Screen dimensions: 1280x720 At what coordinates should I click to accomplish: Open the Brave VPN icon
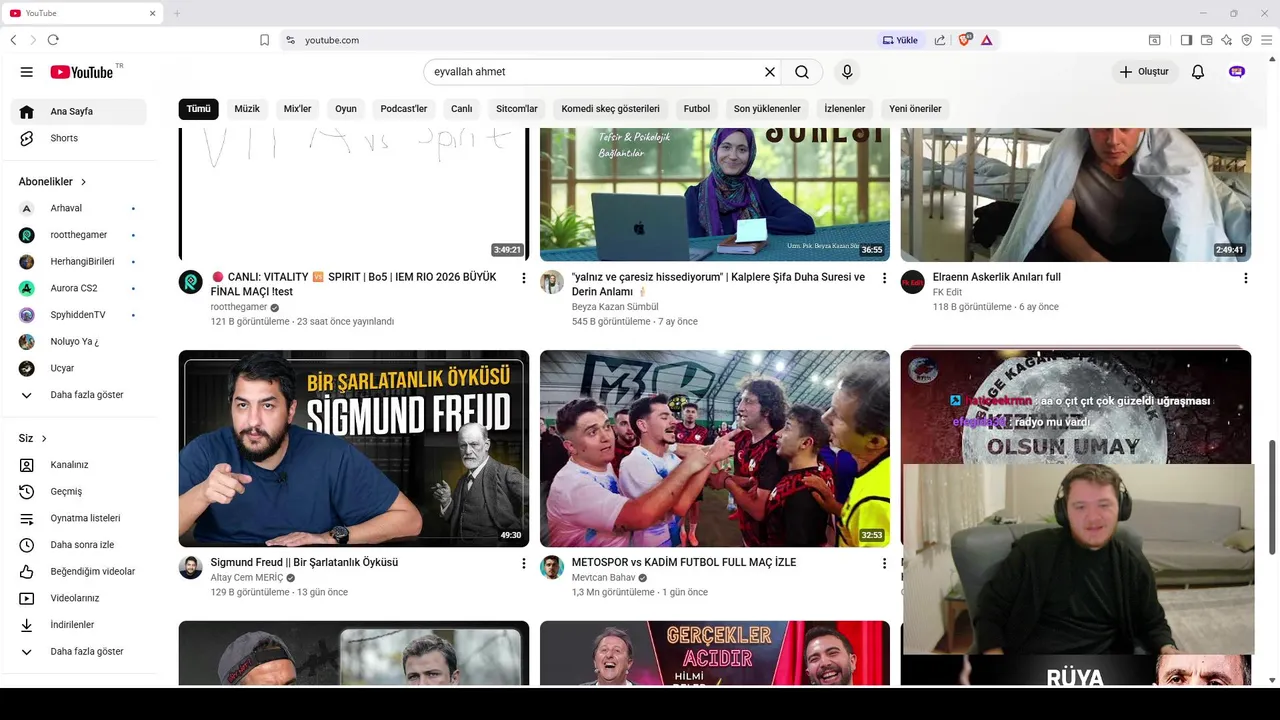pos(1246,40)
